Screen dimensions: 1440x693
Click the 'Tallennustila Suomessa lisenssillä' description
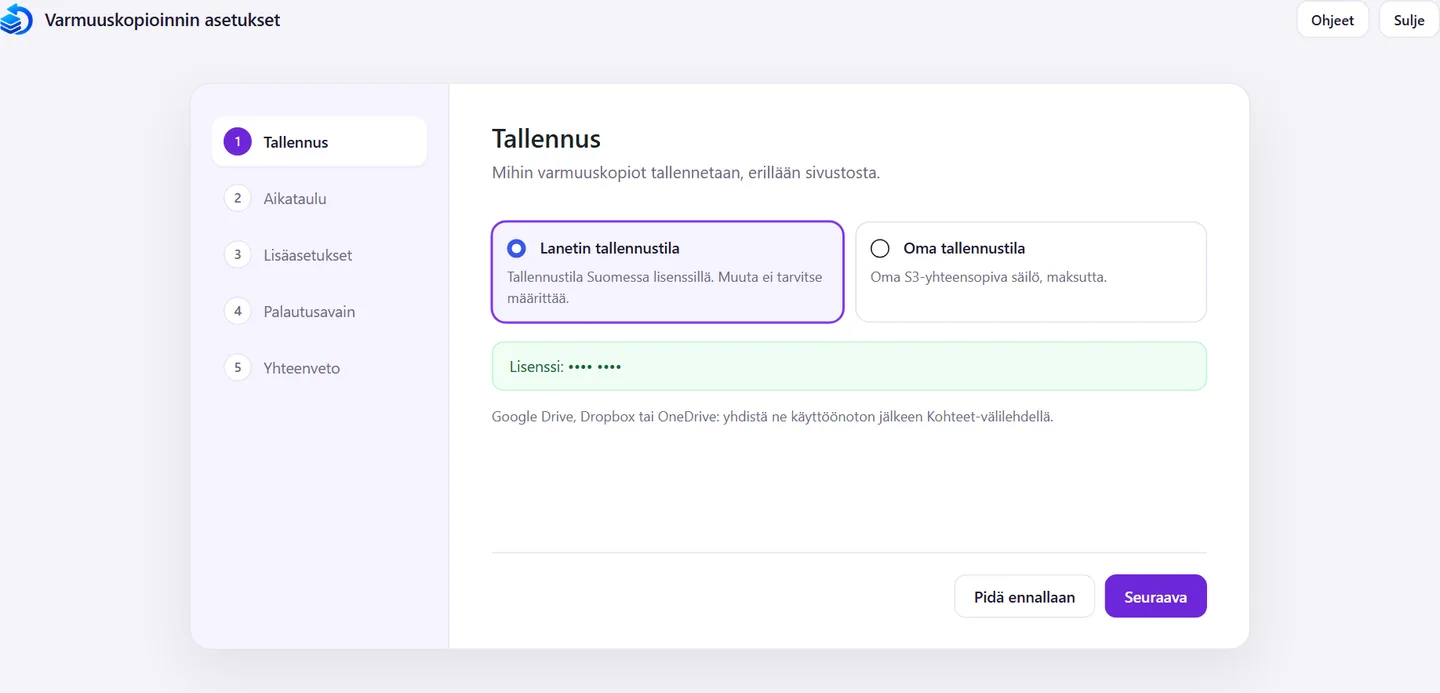(665, 287)
